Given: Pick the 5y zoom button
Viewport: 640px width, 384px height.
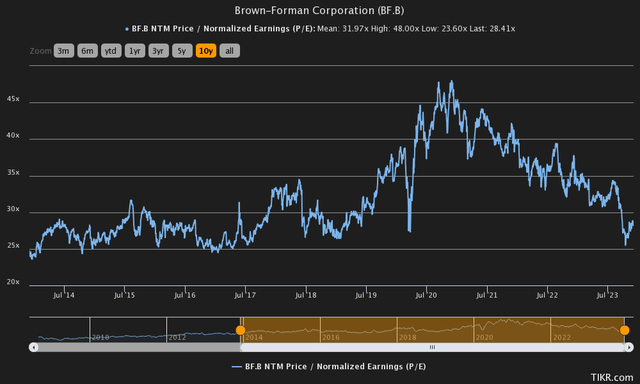Looking at the screenshot, I should pos(182,51).
